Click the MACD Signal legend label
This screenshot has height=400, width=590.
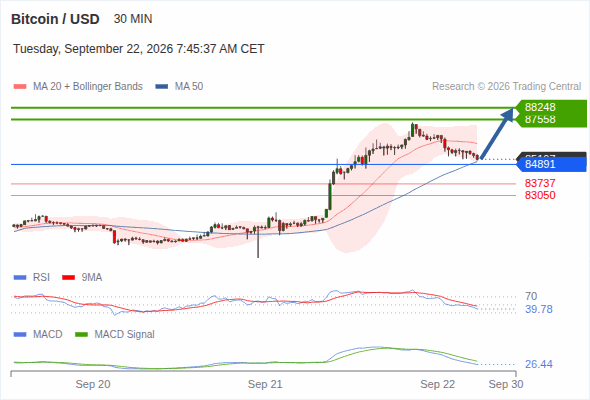pyautogui.click(x=124, y=335)
